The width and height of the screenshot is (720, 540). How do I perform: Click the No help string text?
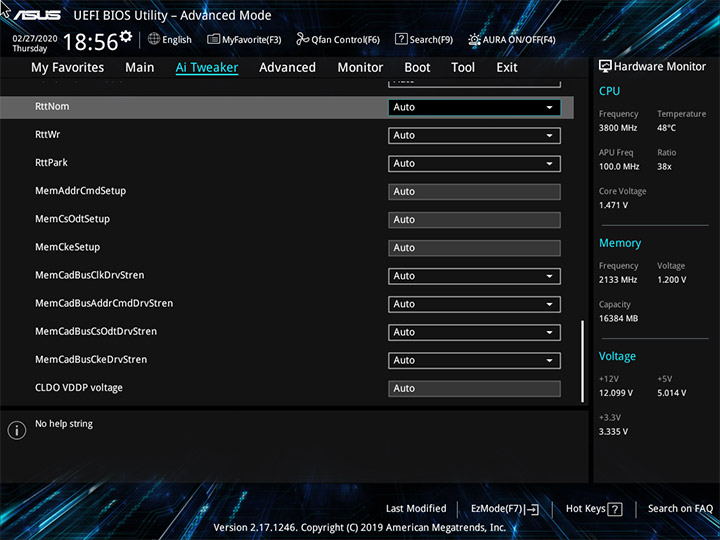click(64, 424)
